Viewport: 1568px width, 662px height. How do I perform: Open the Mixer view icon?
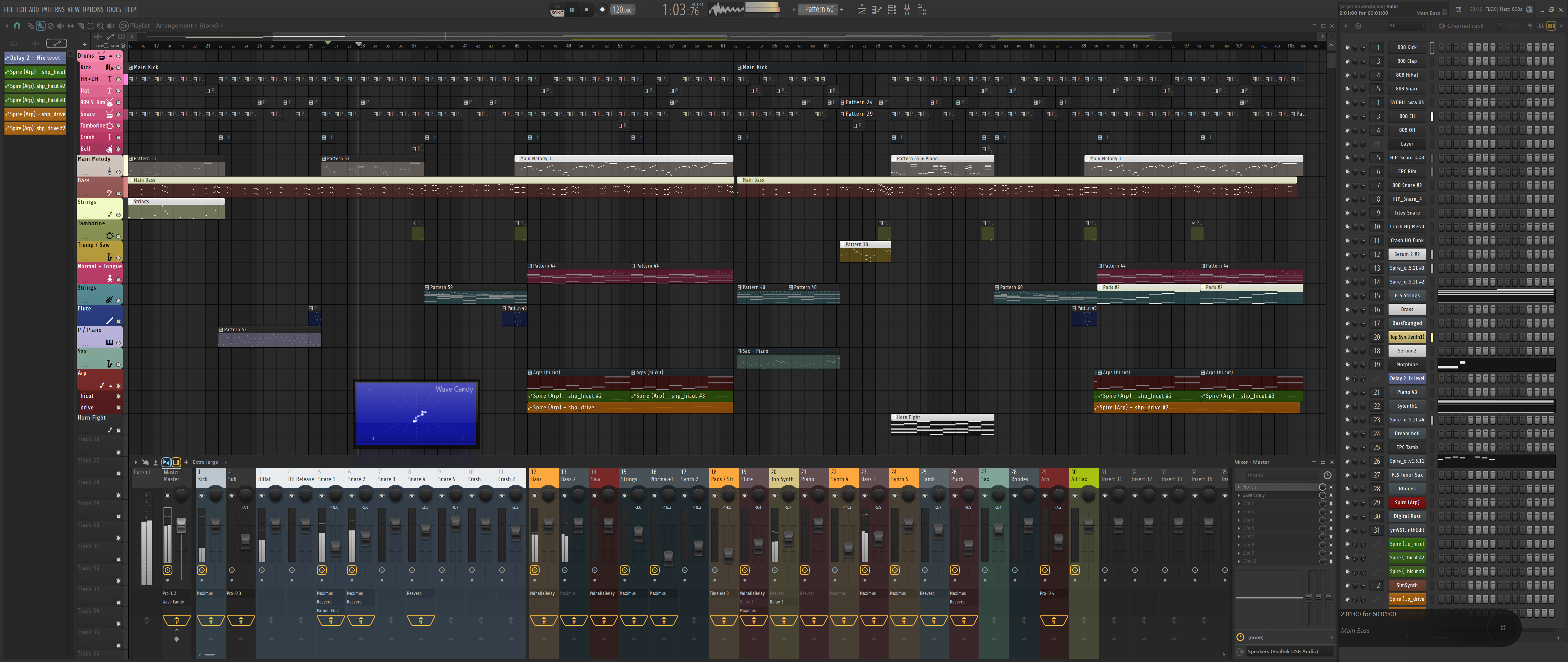(907, 10)
